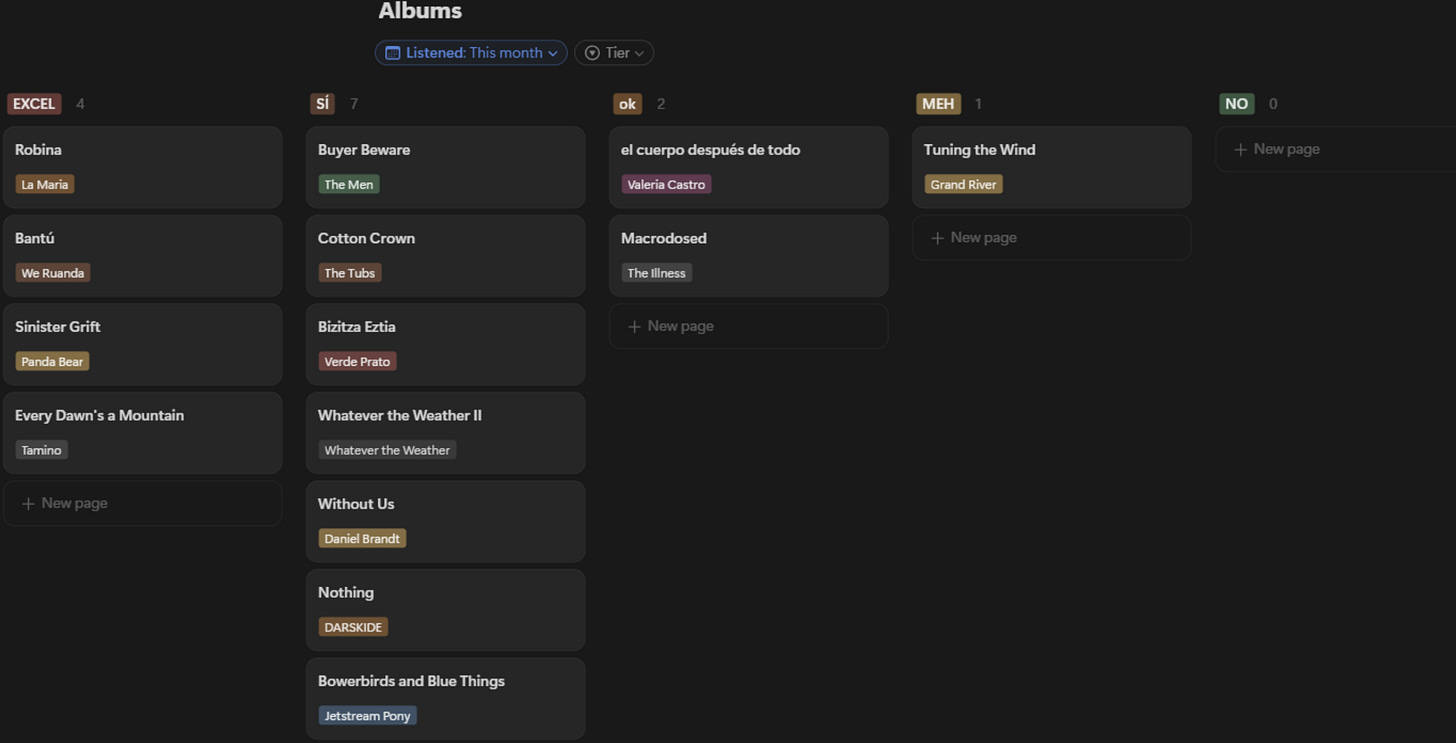Image resolution: width=1456 pixels, height=743 pixels.
Task: Open the Tier filter dropdown
Action: pos(614,53)
